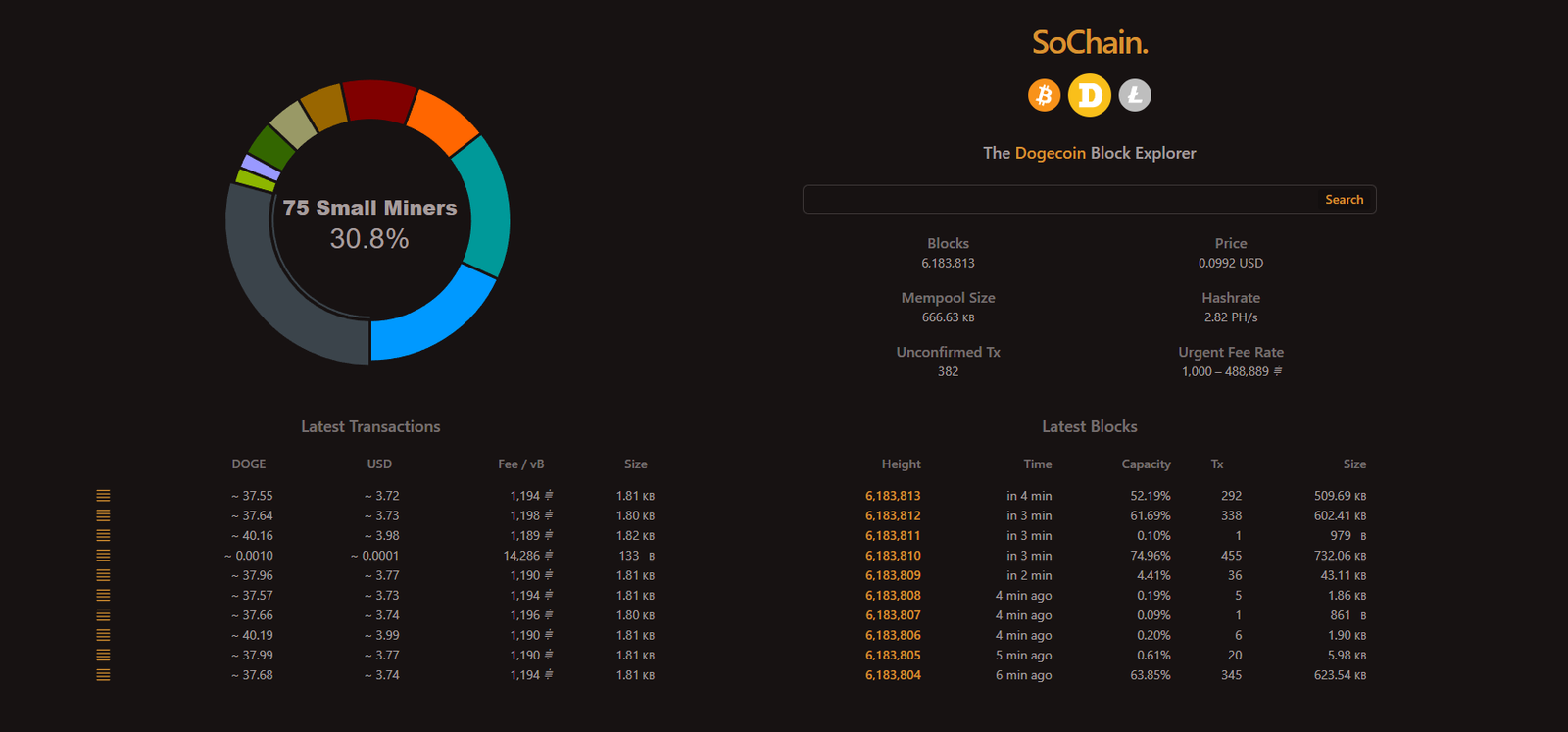Pick the lime green donut chart segment

[256, 180]
